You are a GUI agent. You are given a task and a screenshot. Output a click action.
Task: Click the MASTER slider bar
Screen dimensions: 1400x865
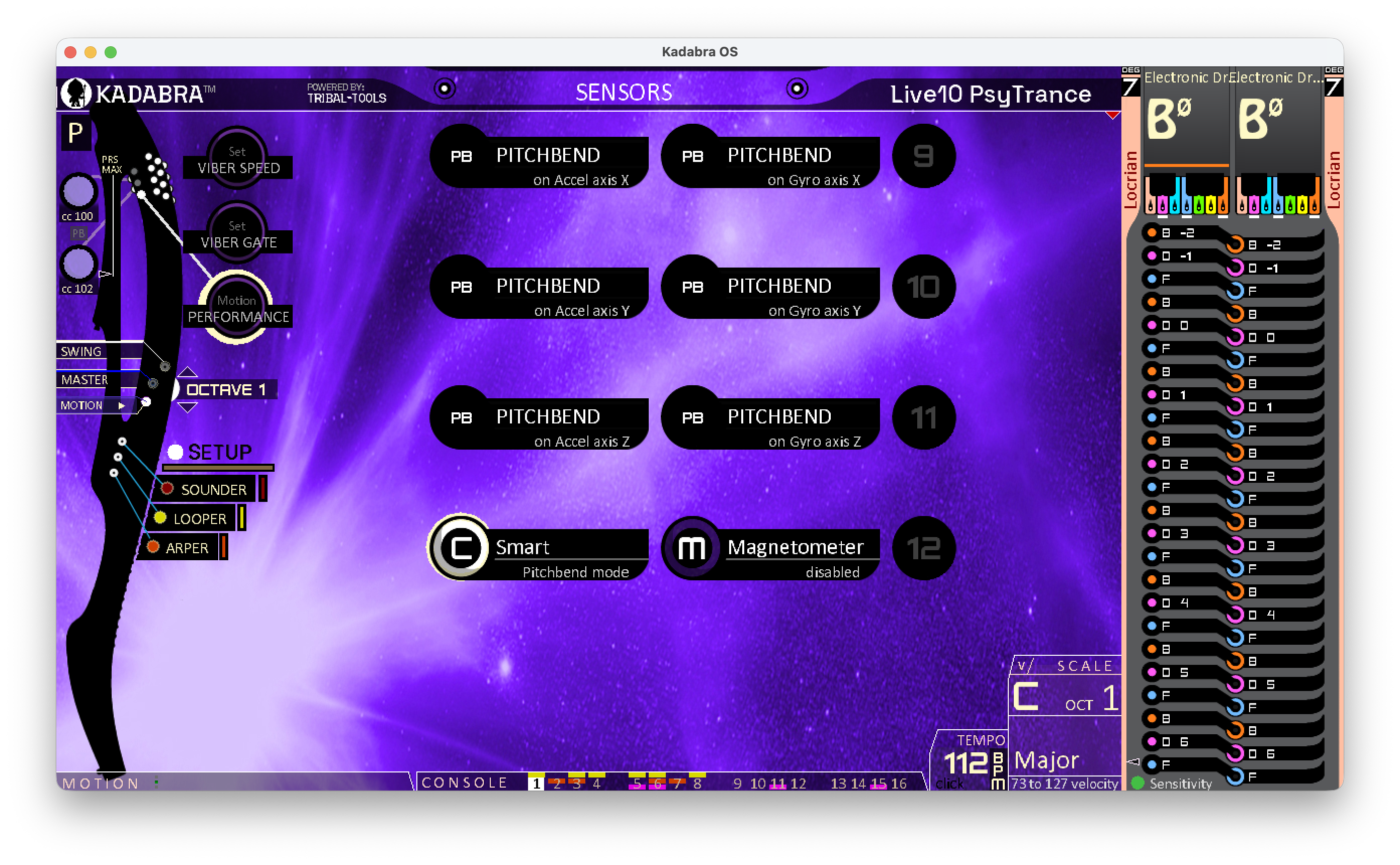(x=99, y=379)
